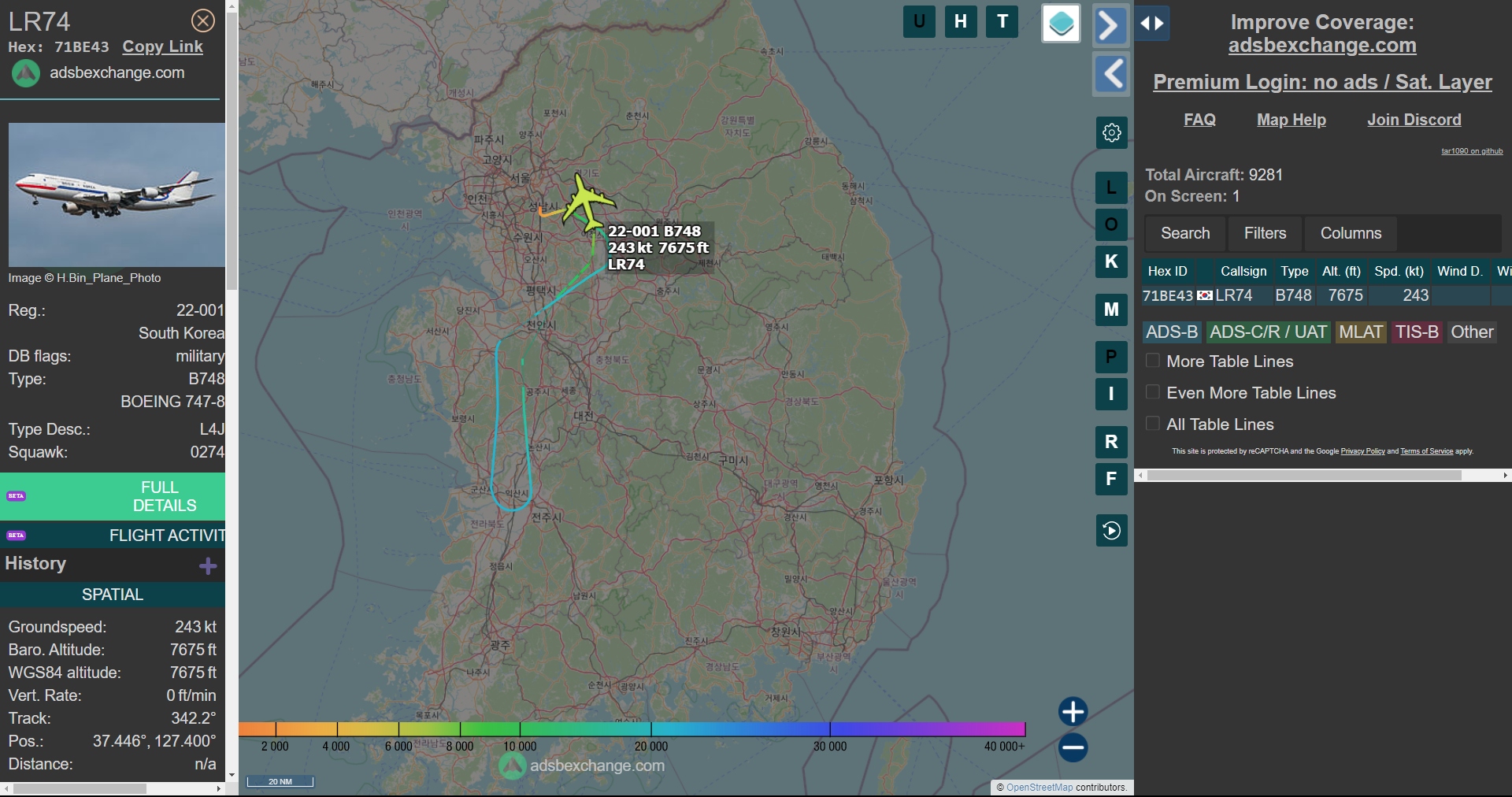Toggle the MLAT source filter
The height and width of the screenshot is (797, 1512).
(x=1361, y=332)
